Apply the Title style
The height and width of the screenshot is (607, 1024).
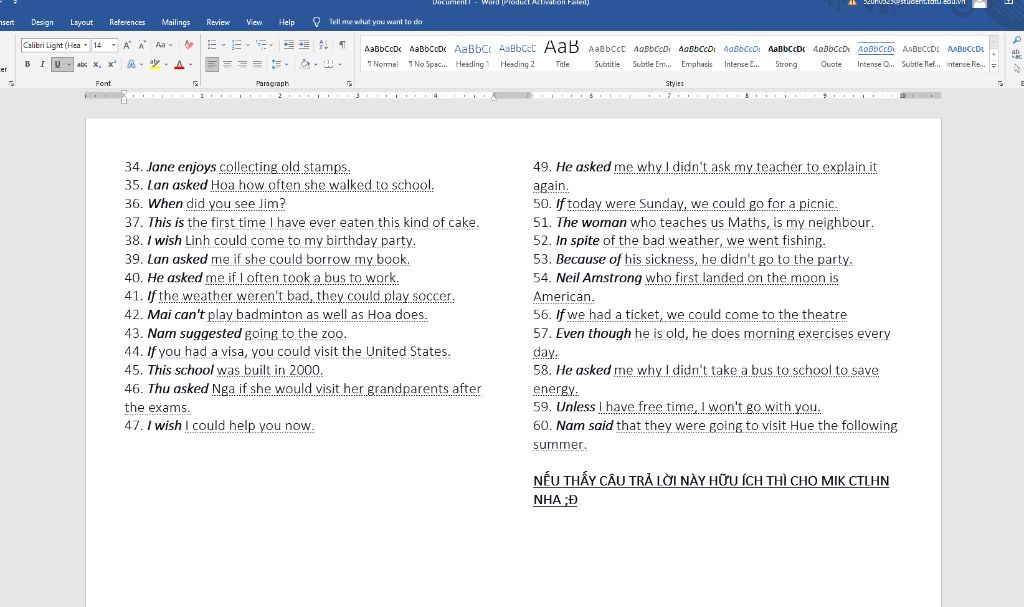pyautogui.click(x=562, y=55)
